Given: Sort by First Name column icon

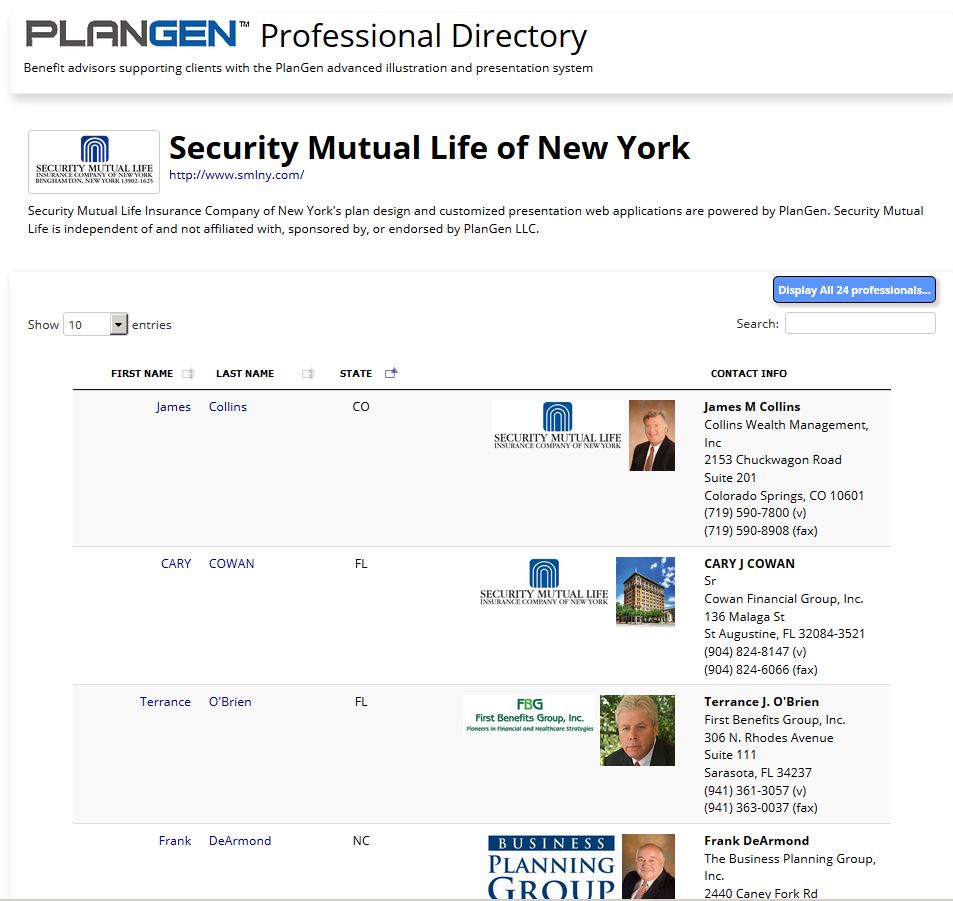Looking at the screenshot, I should click(x=188, y=373).
